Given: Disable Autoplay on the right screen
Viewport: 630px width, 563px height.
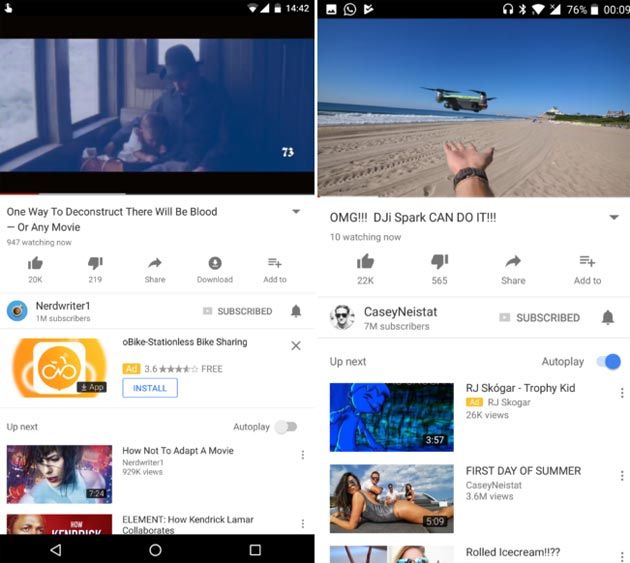Looking at the screenshot, I should [x=609, y=361].
